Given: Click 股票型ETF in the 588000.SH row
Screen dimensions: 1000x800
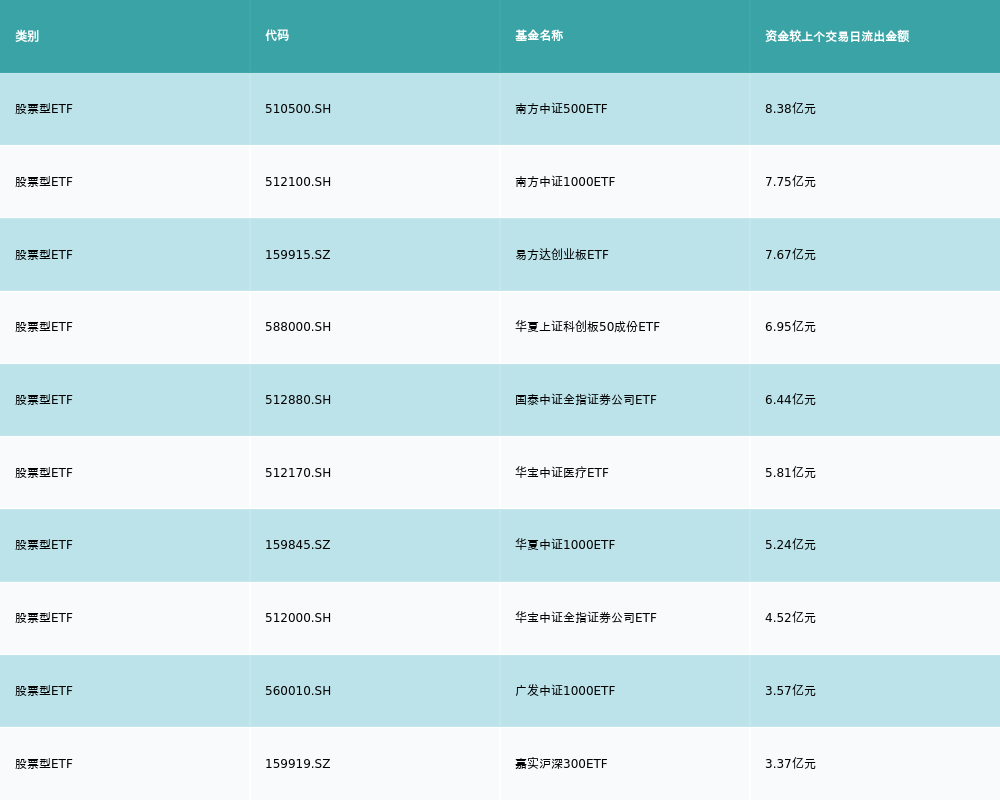Looking at the screenshot, I should point(44,327).
